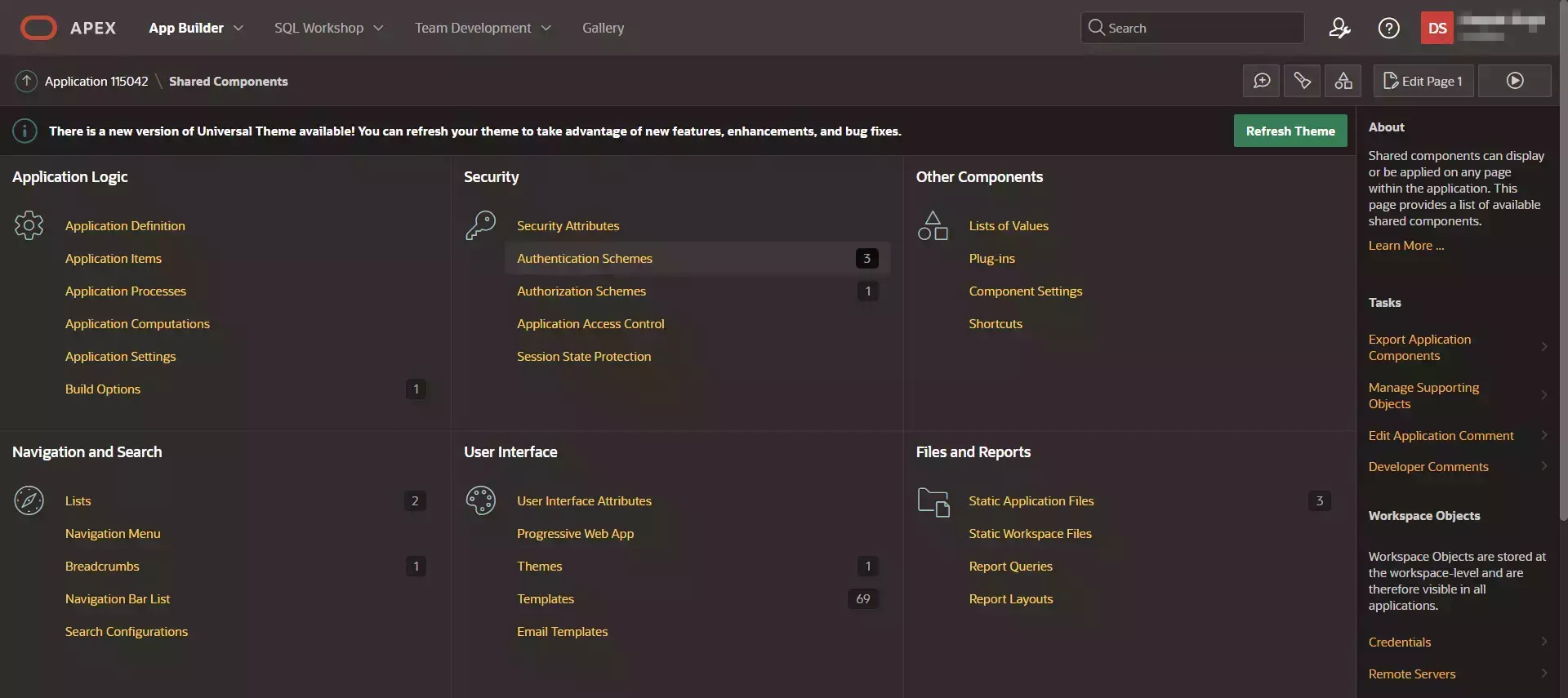
Task: Click the Navigation compass icon
Action: tap(29, 500)
